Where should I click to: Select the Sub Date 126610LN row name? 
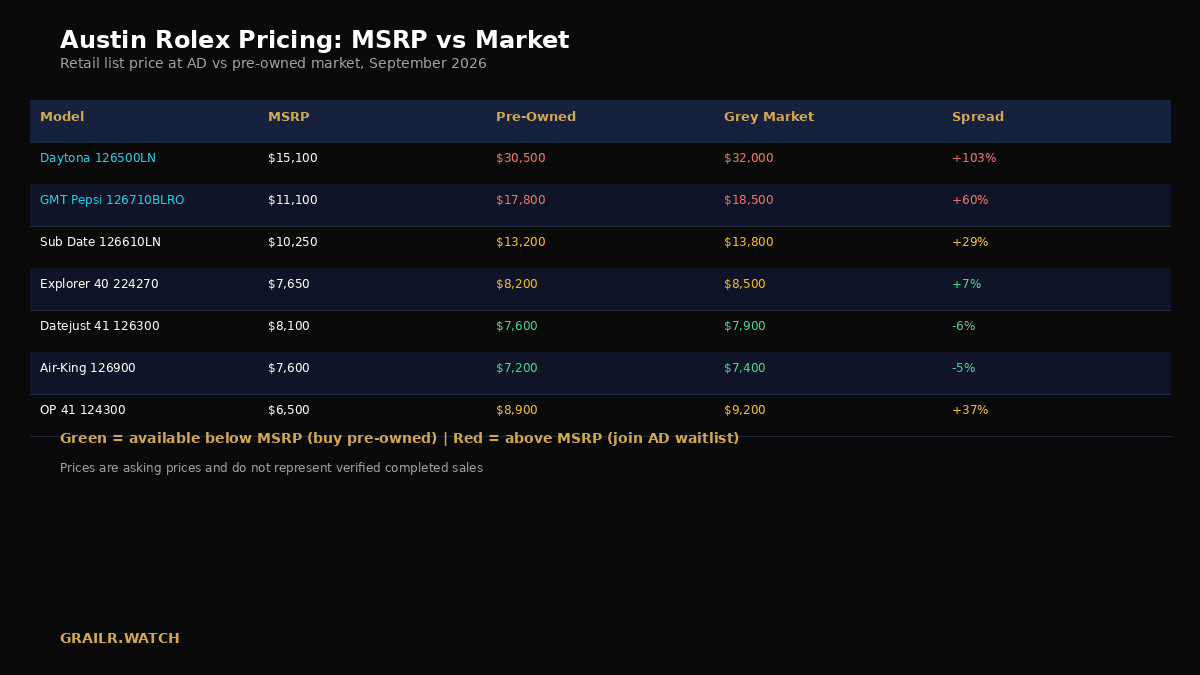pos(100,242)
